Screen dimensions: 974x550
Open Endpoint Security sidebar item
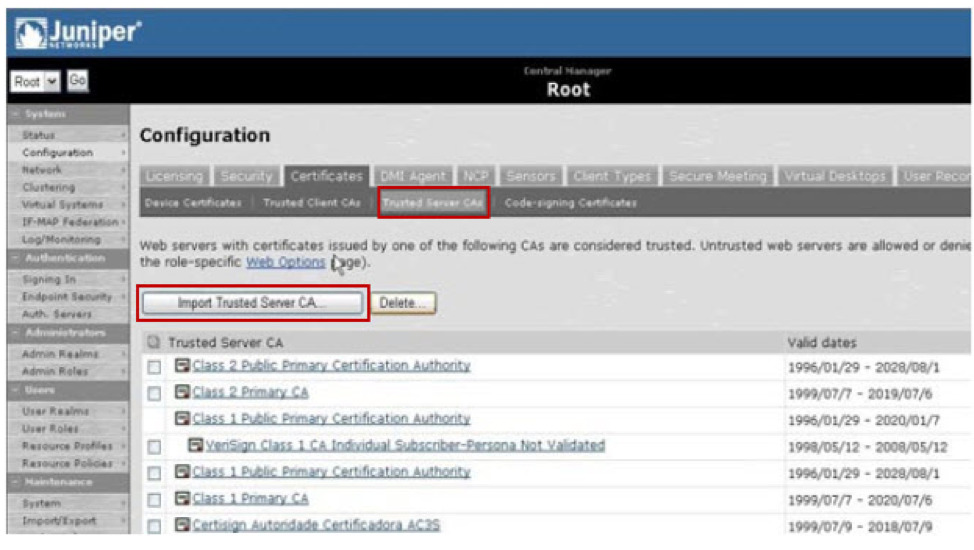(68, 296)
